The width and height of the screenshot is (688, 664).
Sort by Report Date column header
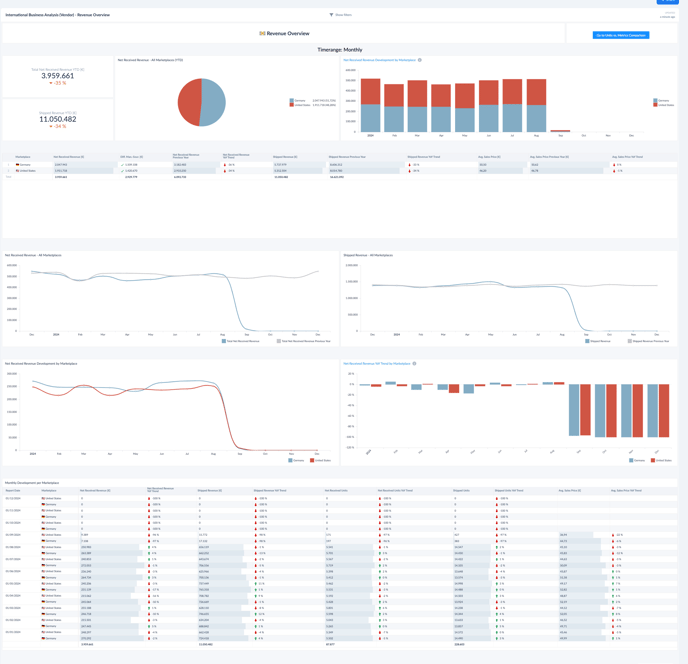(12, 490)
